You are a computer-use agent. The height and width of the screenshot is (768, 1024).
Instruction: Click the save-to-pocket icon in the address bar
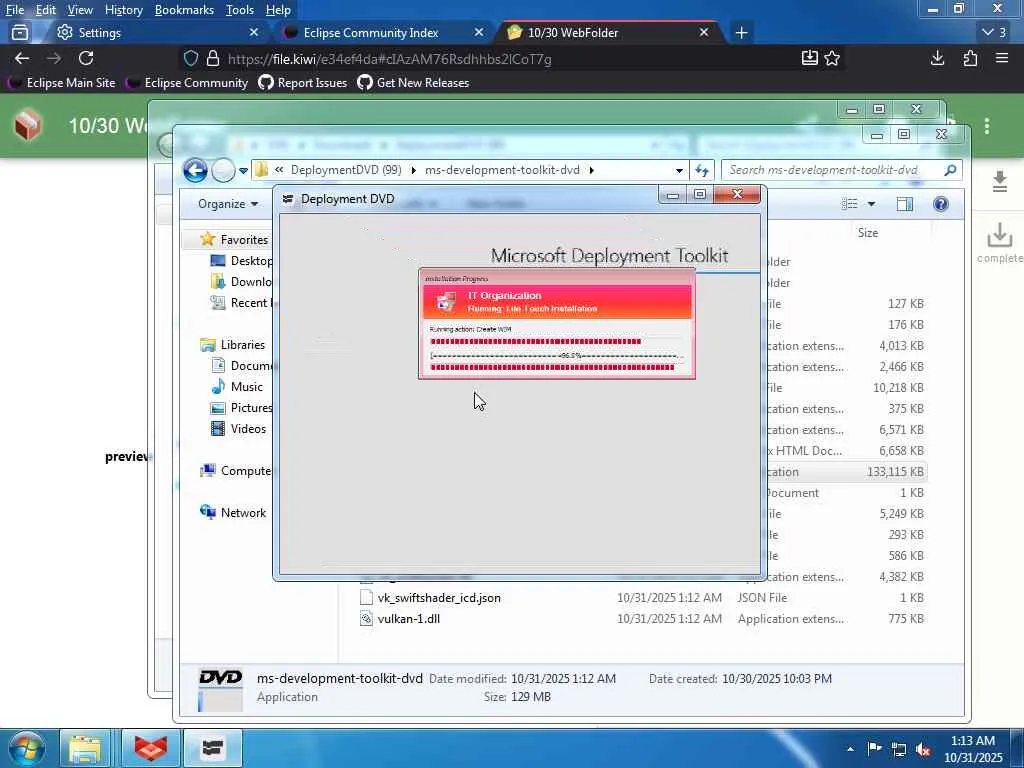(x=809, y=58)
